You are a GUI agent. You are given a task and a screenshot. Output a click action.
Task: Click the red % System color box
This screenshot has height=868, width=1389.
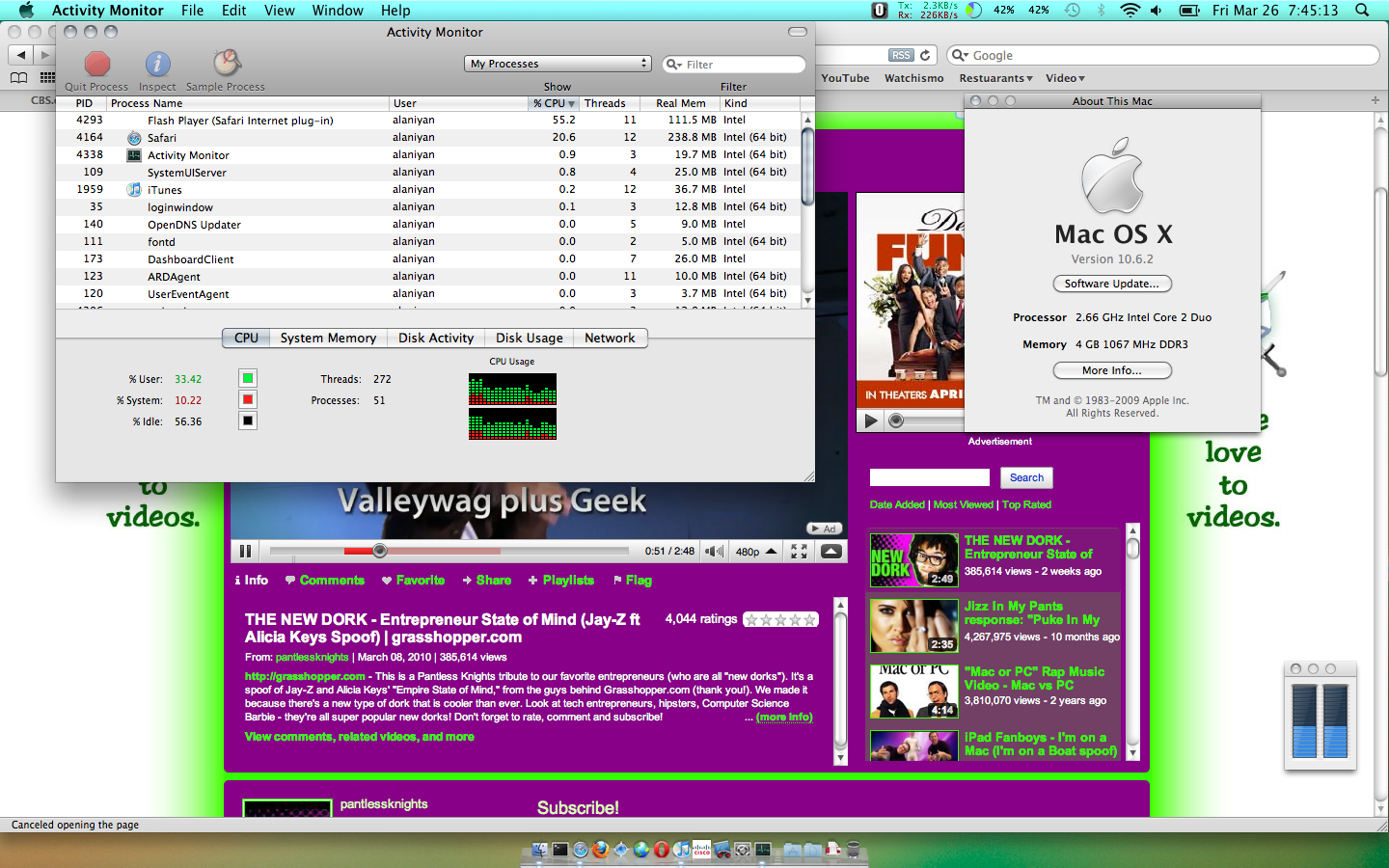pos(248,399)
